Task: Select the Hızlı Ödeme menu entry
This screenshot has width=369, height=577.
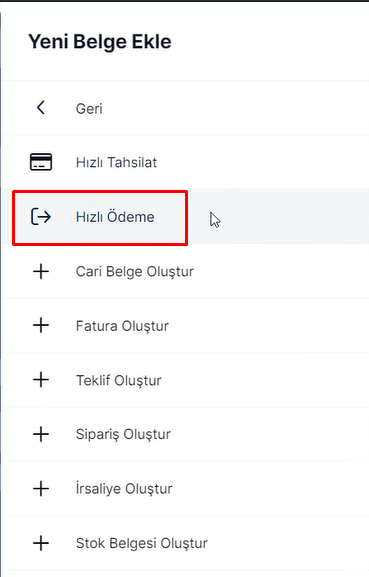Action: pos(115,217)
